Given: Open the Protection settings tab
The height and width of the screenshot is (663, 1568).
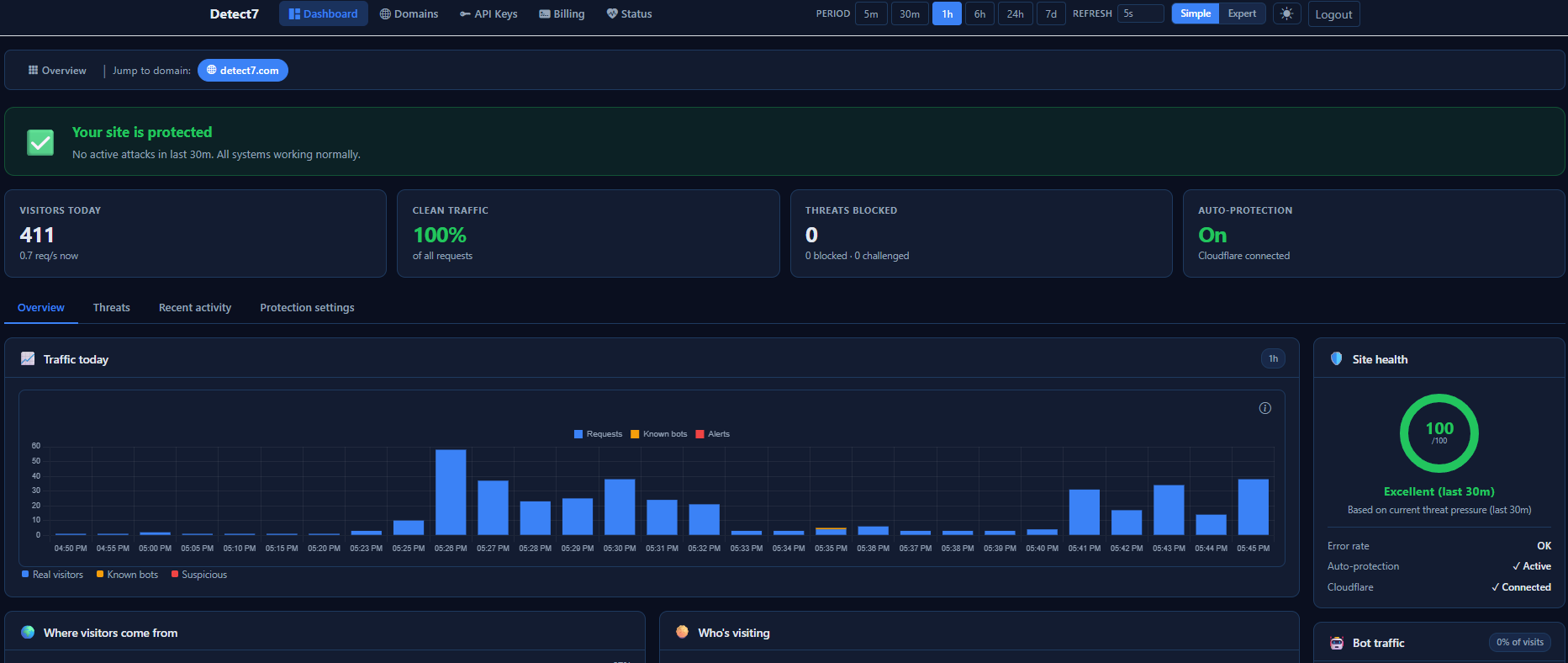Looking at the screenshot, I should [x=307, y=308].
